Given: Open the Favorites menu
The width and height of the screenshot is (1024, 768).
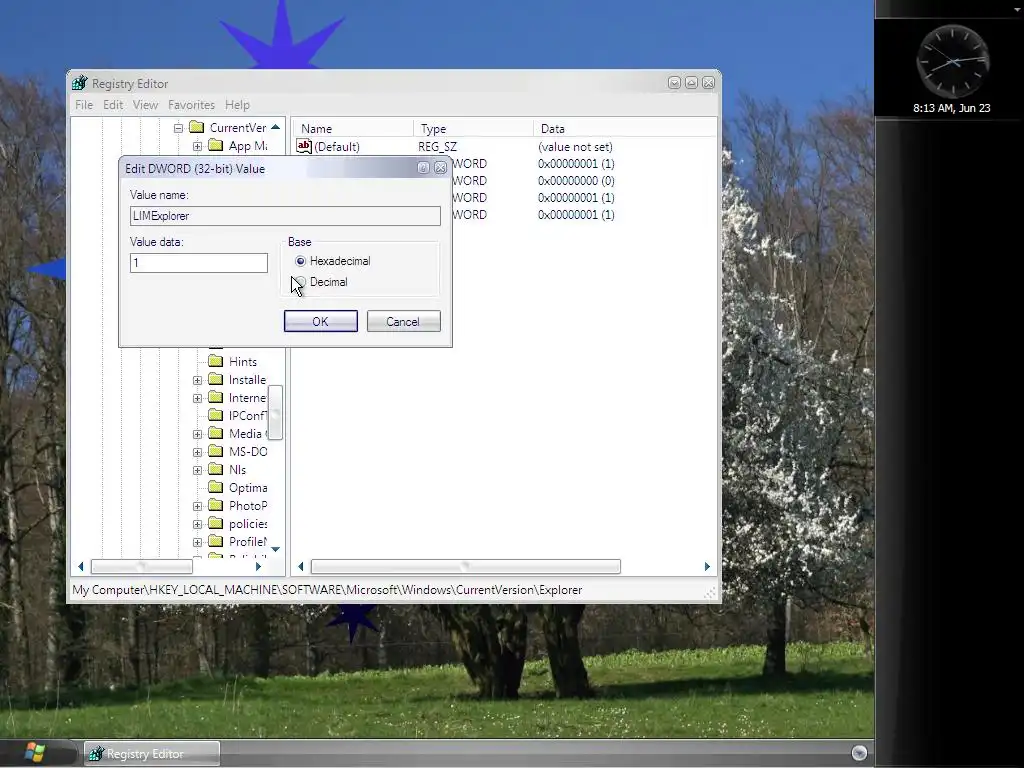Looking at the screenshot, I should (x=191, y=104).
